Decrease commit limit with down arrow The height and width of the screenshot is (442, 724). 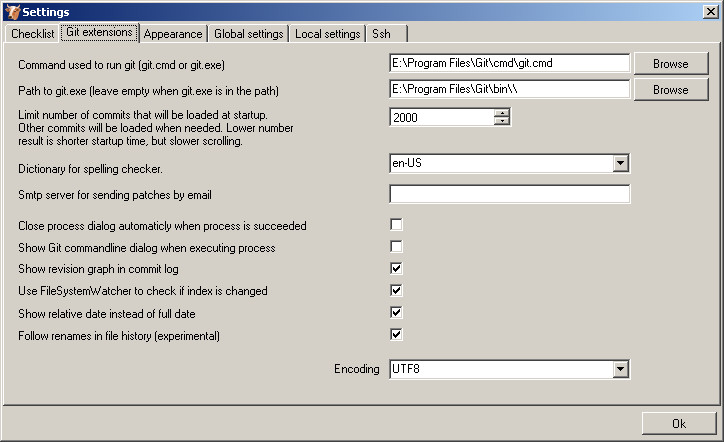click(502, 121)
